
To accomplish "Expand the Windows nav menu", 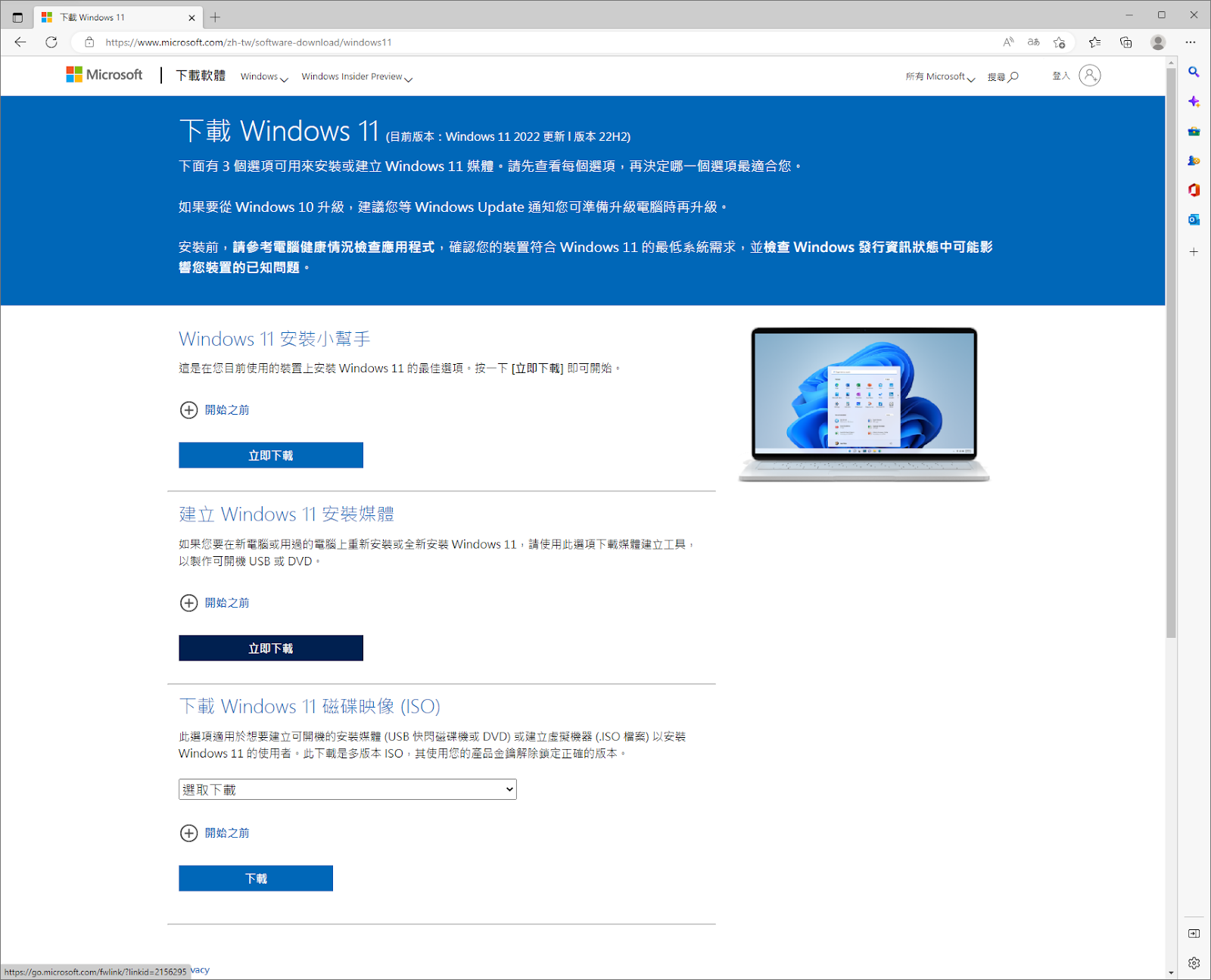I will pos(264,76).
